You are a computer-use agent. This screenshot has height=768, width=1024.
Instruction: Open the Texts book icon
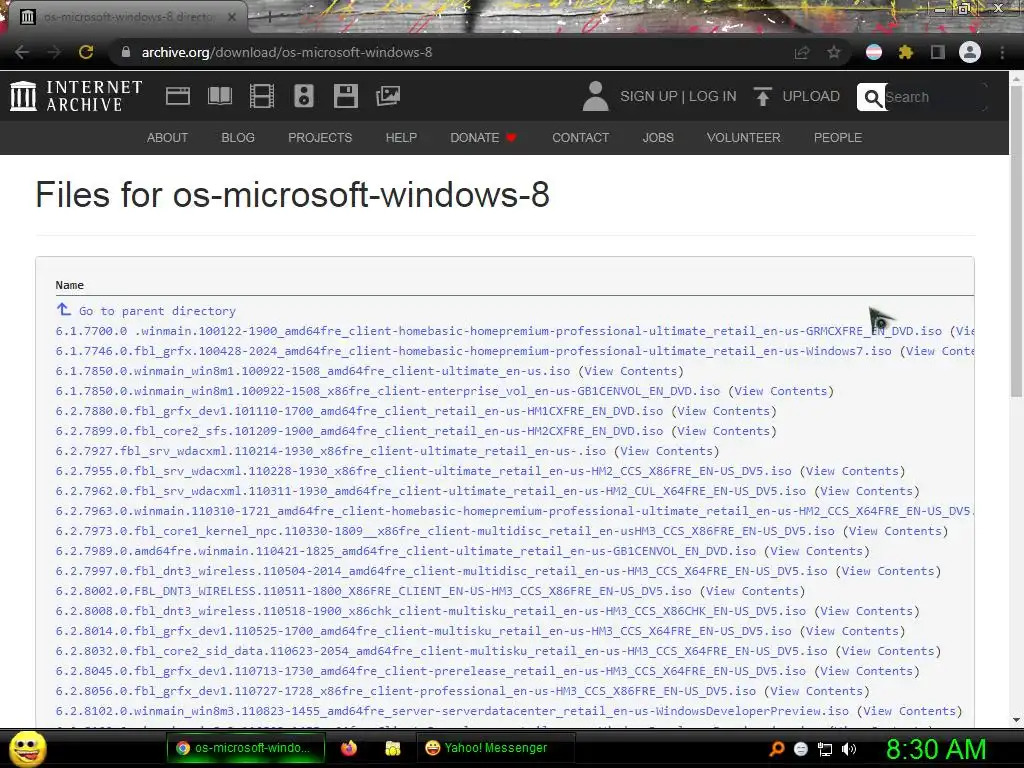219,96
